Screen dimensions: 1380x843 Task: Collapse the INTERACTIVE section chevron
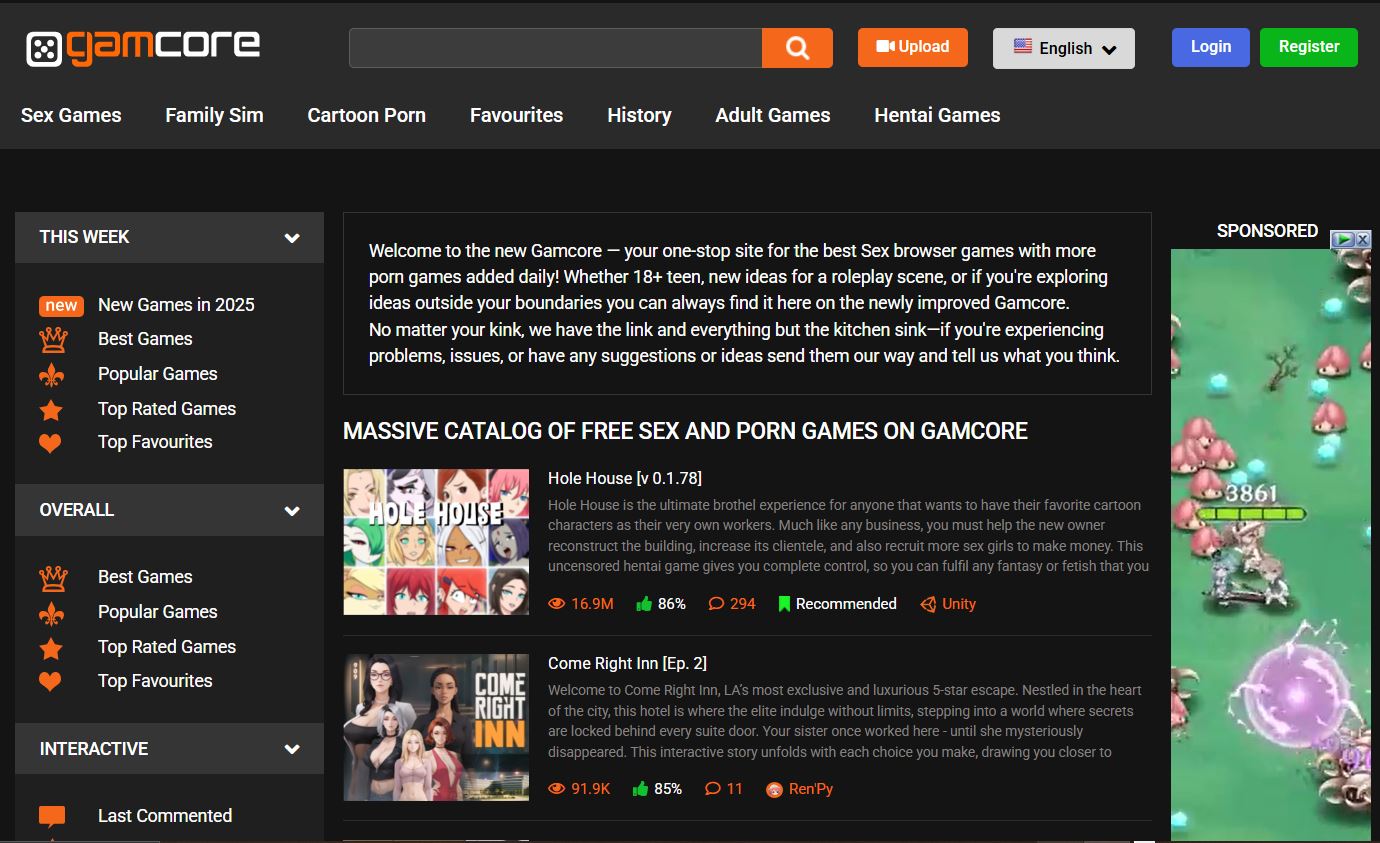292,749
